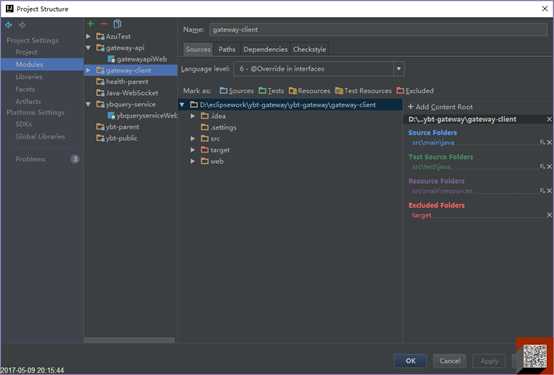Mark the folder as Sources

point(236,91)
